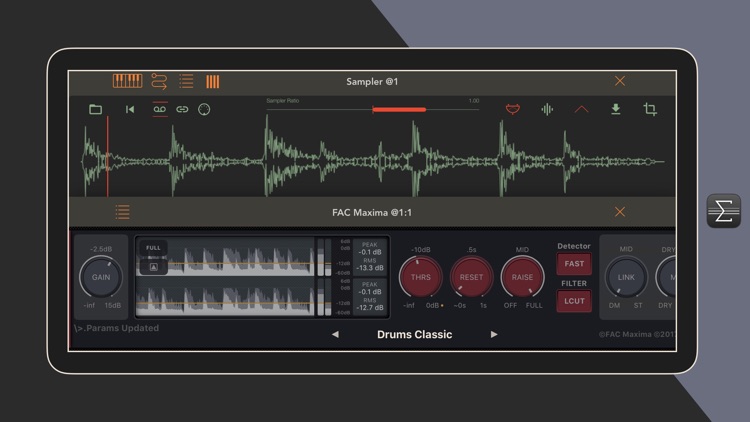Click the small triangle icon under FULL

(154, 267)
